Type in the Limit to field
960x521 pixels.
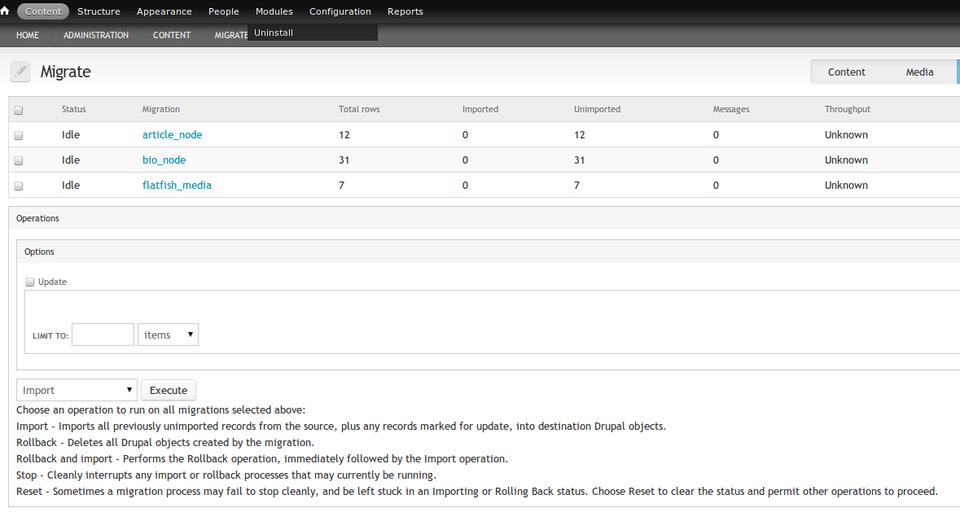(103, 335)
